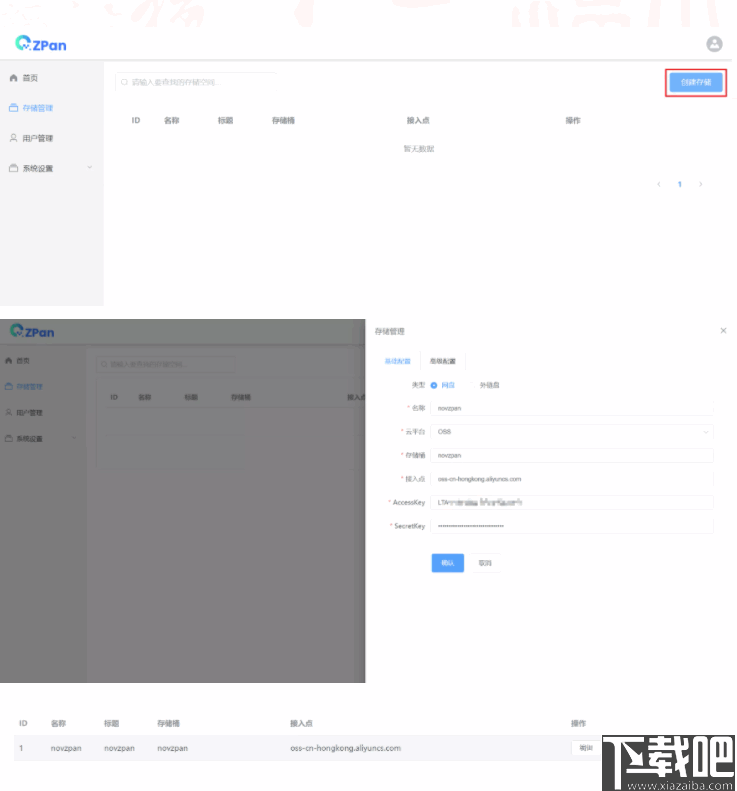Screen dimensions: 737x791
Task: Click the 接入点 column header in the empty table
Action: click(418, 121)
